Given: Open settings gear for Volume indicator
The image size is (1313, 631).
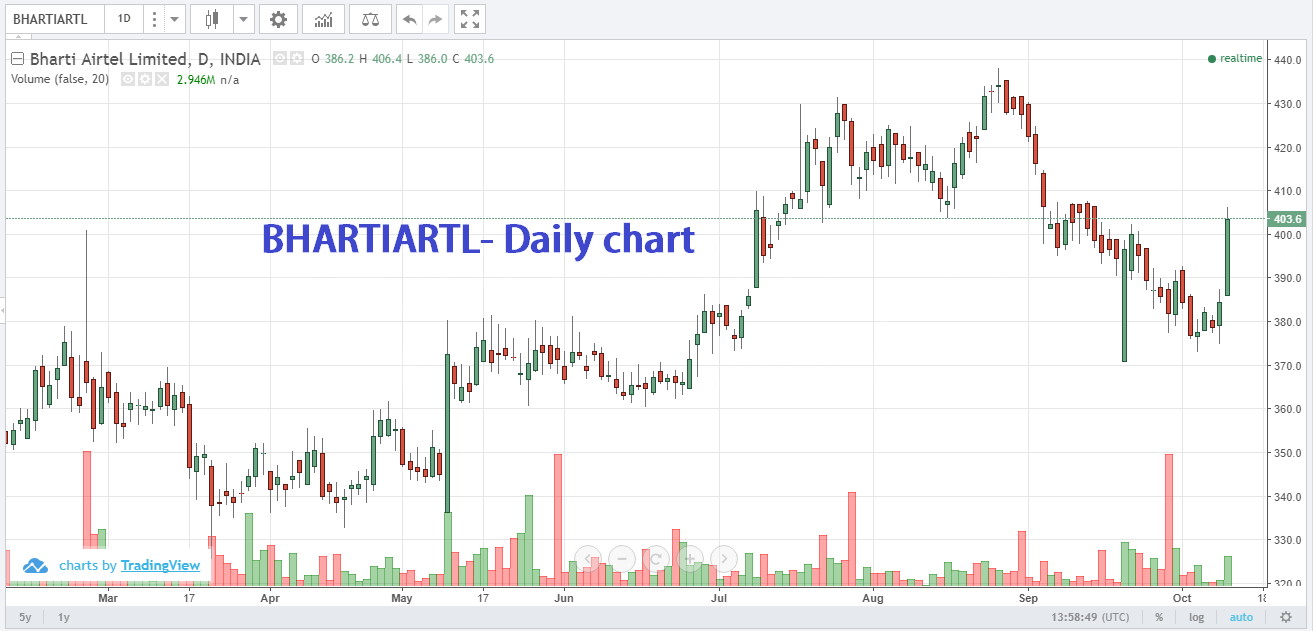Looking at the screenshot, I should [x=144, y=79].
